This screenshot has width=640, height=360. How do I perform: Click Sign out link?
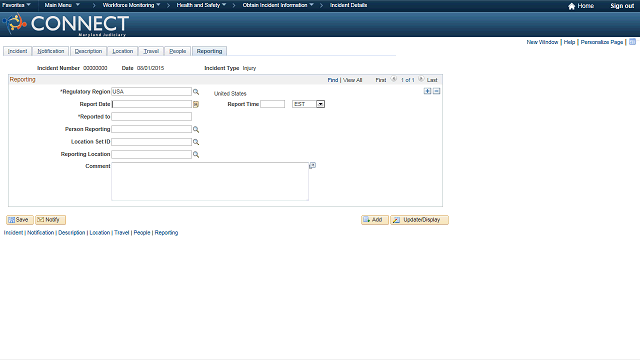coord(622,6)
